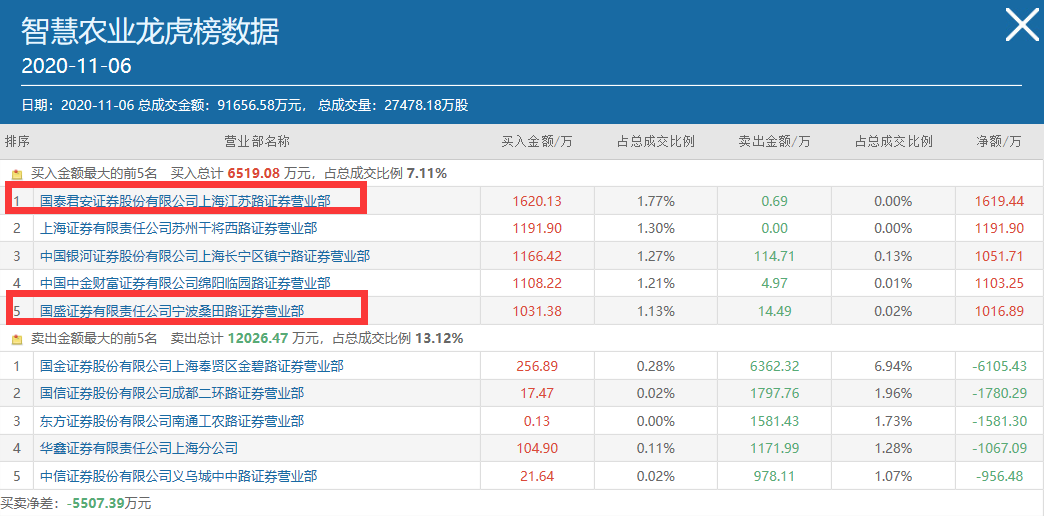This screenshot has height=516, width=1048.
Task: Select sell amount 978.11 cell
Action: (774, 477)
